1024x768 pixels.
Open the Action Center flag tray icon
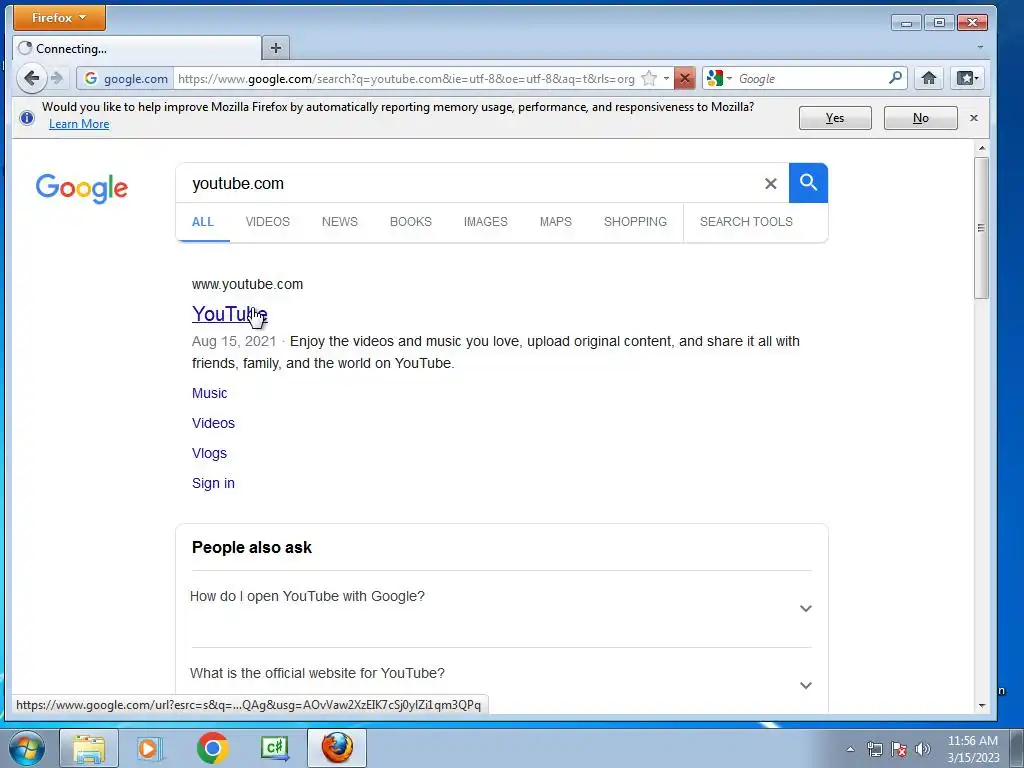click(x=899, y=749)
